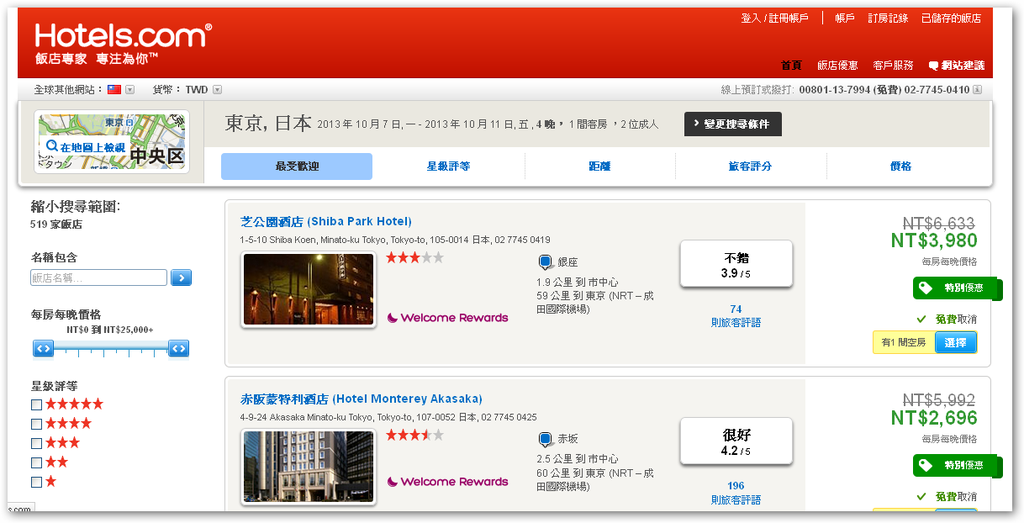The height and width of the screenshot is (523, 1024).
Task: Click the hotel name input field
Action: click(x=99, y=277)
